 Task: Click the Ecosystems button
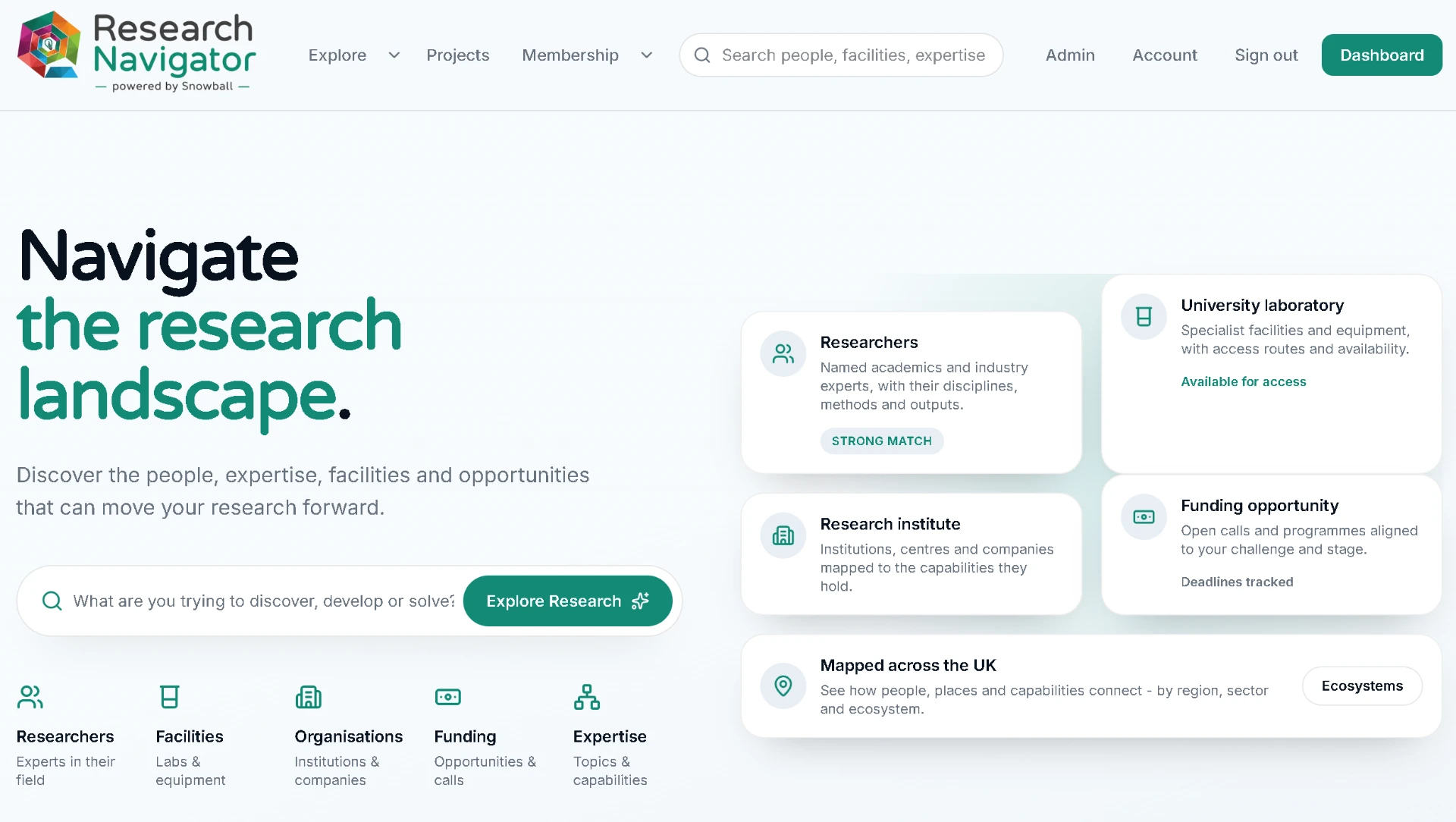point(1362,686)
